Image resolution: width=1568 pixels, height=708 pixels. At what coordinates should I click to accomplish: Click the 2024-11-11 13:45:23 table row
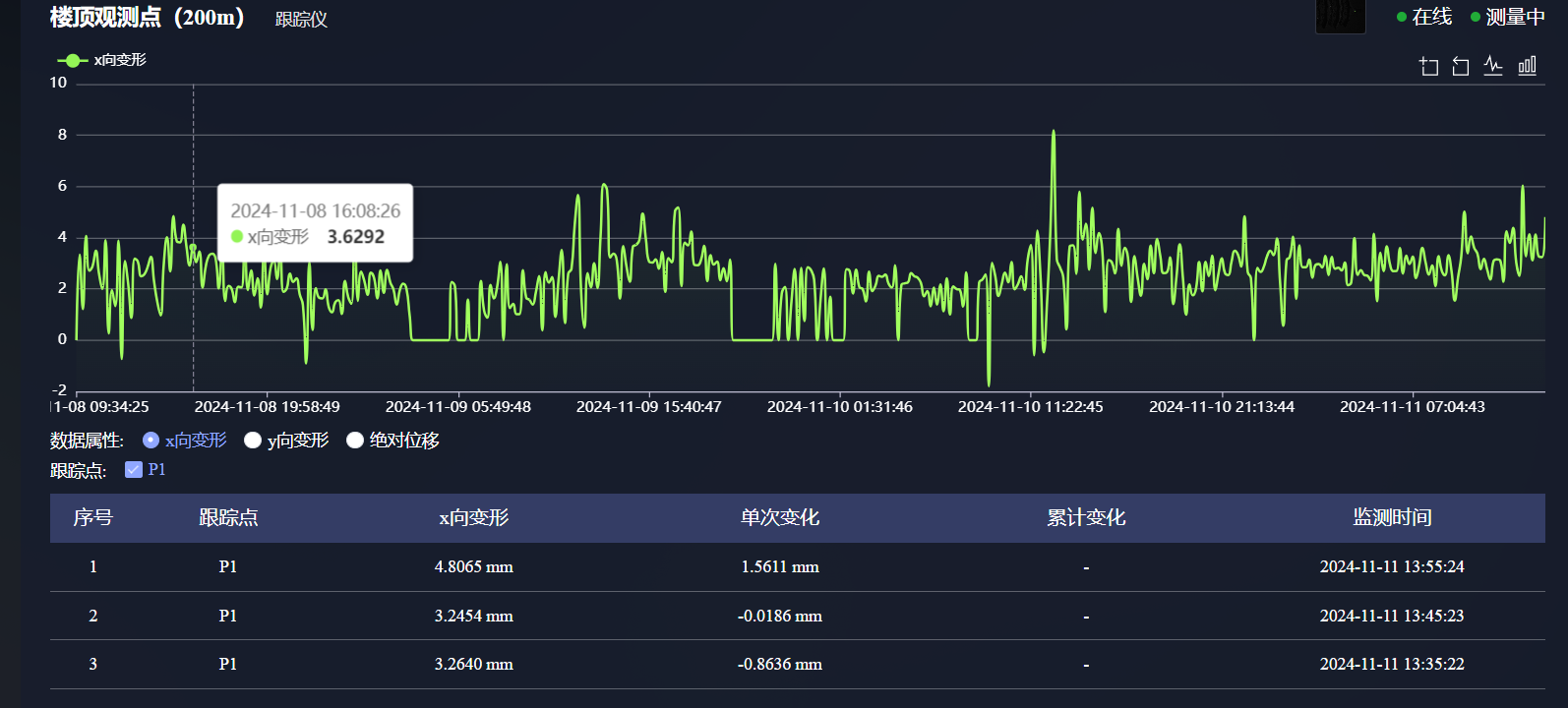click(1391, 616)
